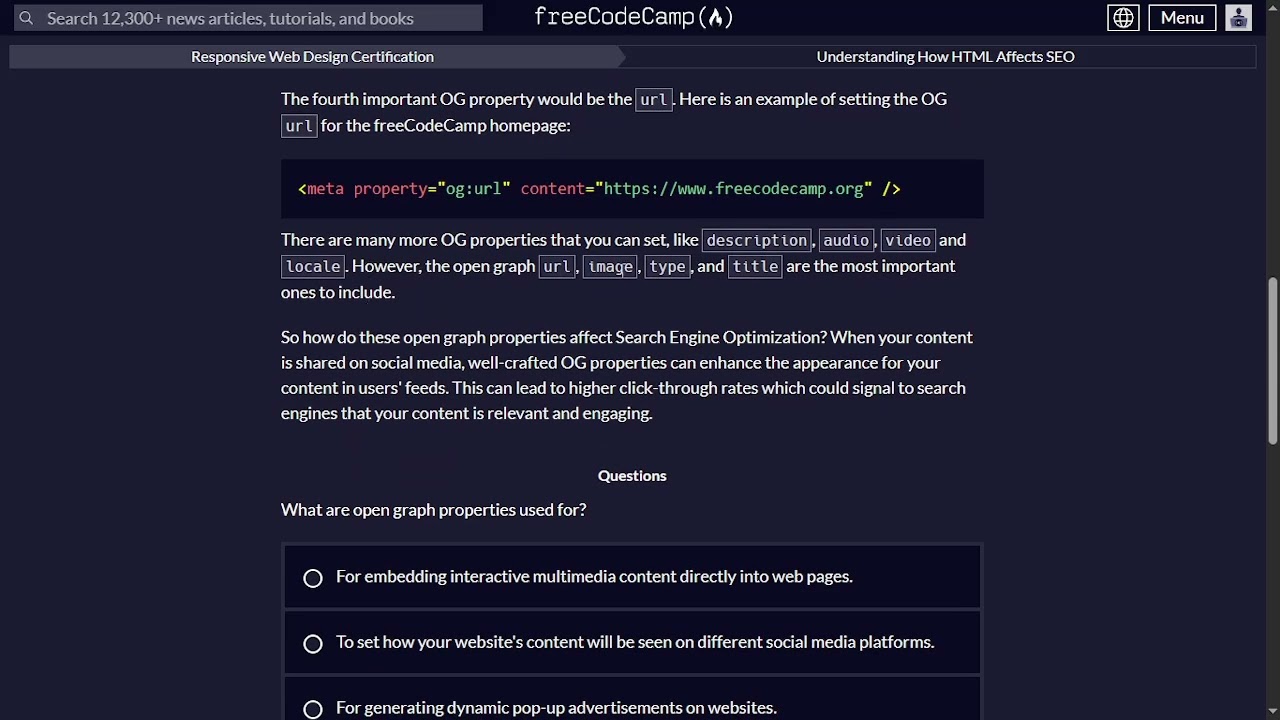Image resolution: width=1280 pixels, height=720 pixels.
Task: Click the 'locale' inline code tag
Action: coord(313,267)
